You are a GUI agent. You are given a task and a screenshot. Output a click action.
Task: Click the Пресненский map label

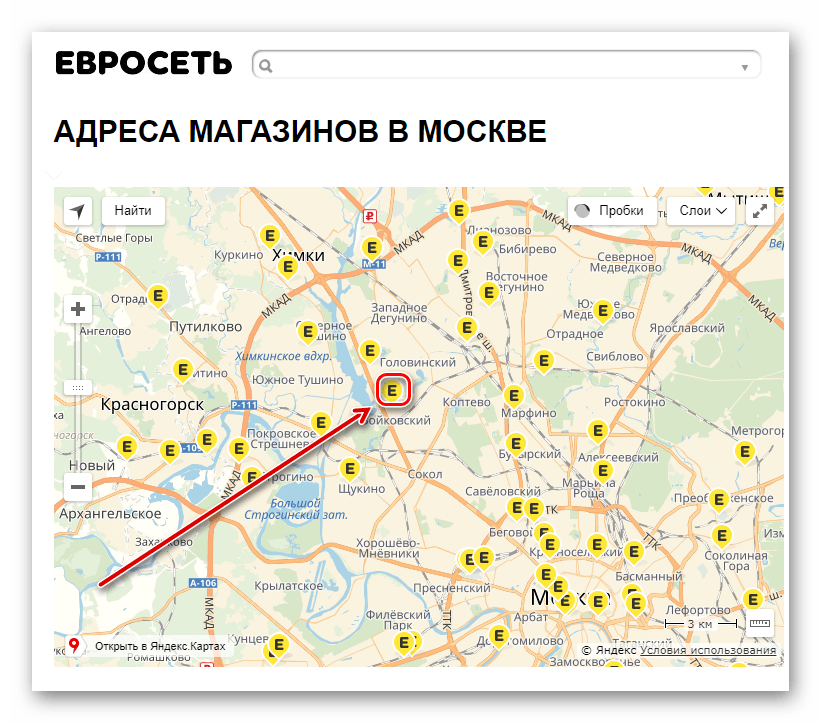(452, 588)
